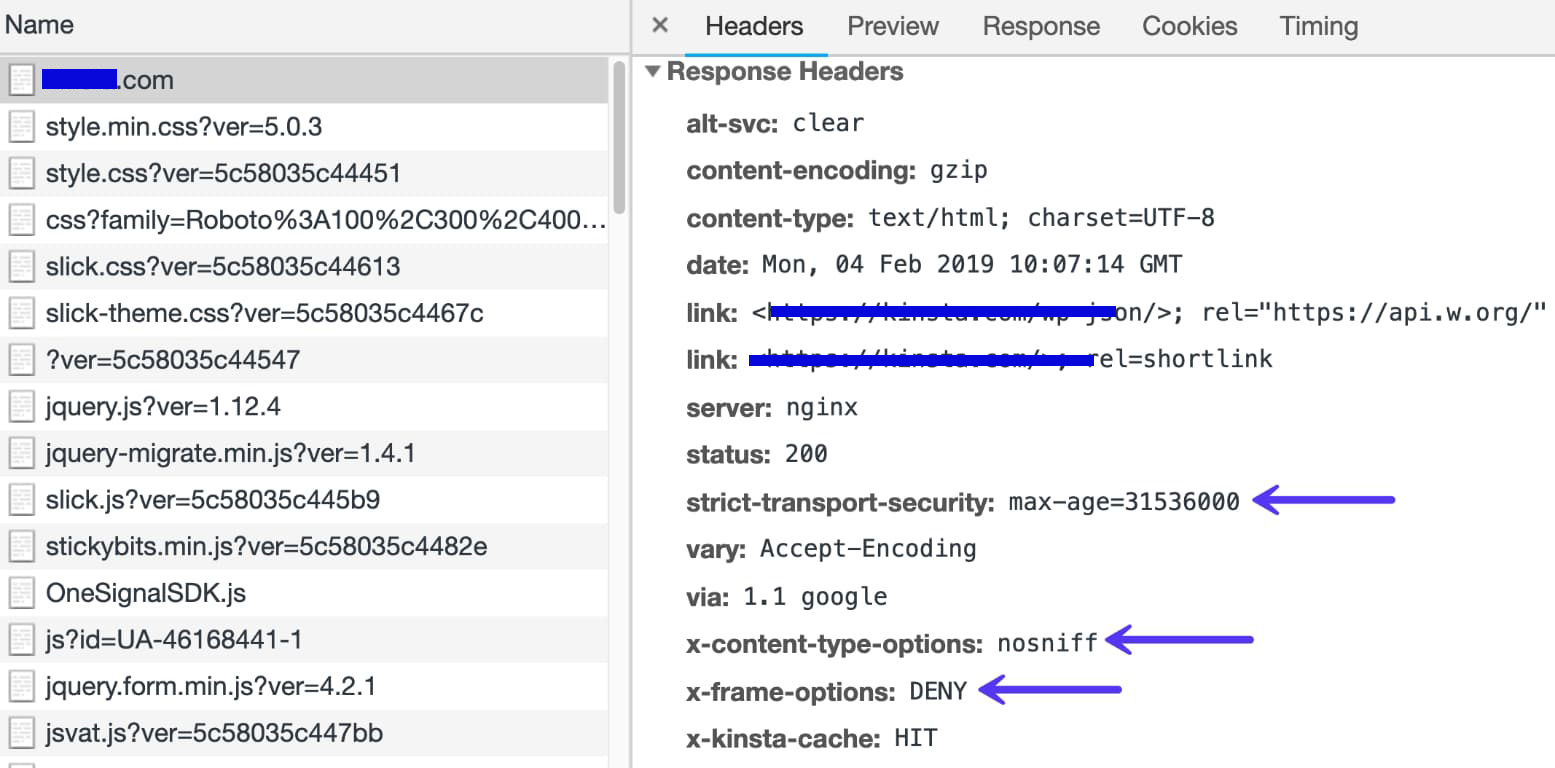The height and width of the screenshot is (768, 1555).
Task: Select the js?id=UA-46168441-1 request
Action: tap(174, 640)
